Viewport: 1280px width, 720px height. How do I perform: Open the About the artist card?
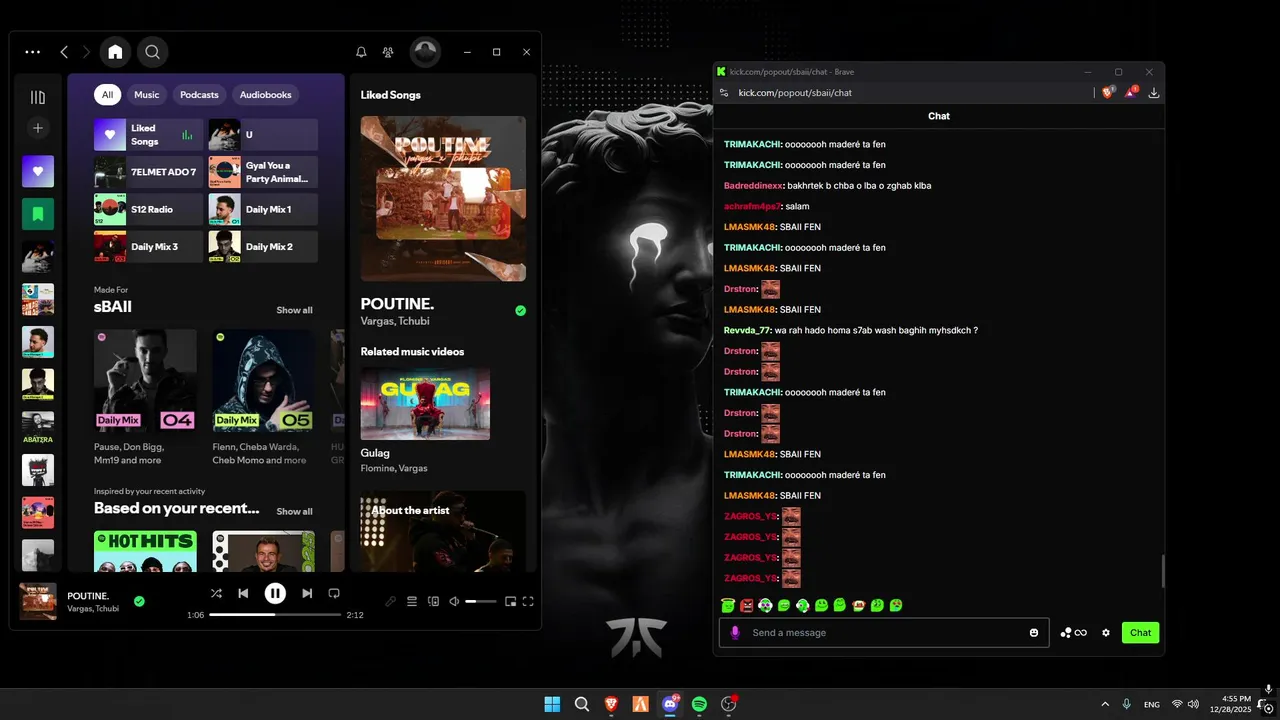[x=443, y=531]
